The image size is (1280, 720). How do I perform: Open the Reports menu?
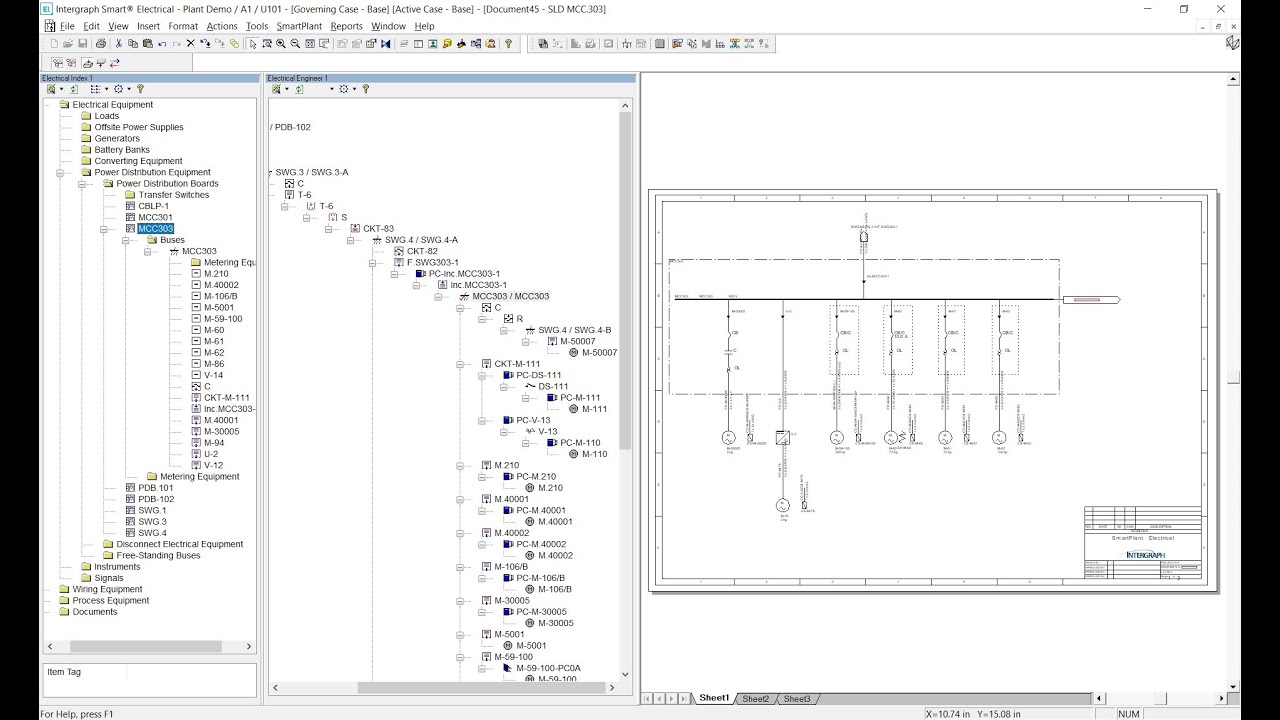[347, 26]
